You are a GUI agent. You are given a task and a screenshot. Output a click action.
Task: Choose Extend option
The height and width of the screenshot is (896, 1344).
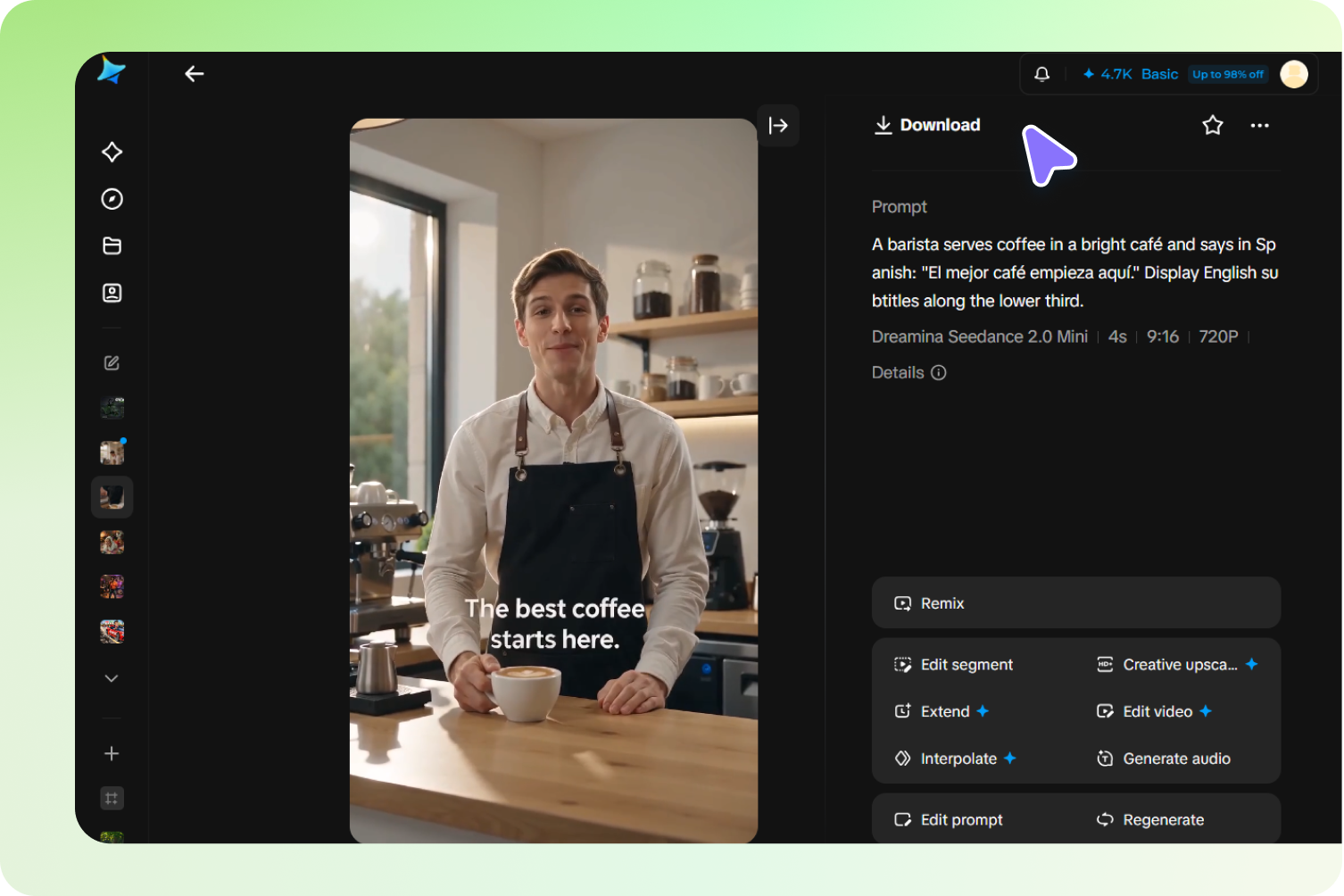click(942, 711)
